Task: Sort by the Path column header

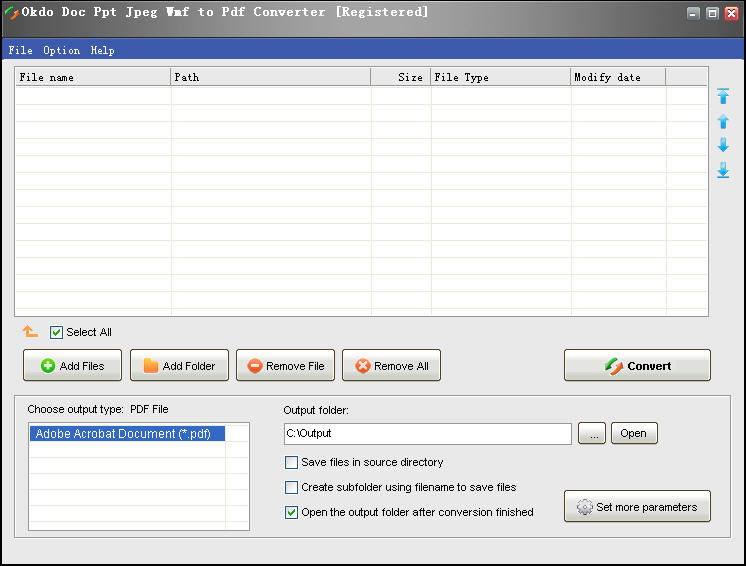Action: (270, 77)
